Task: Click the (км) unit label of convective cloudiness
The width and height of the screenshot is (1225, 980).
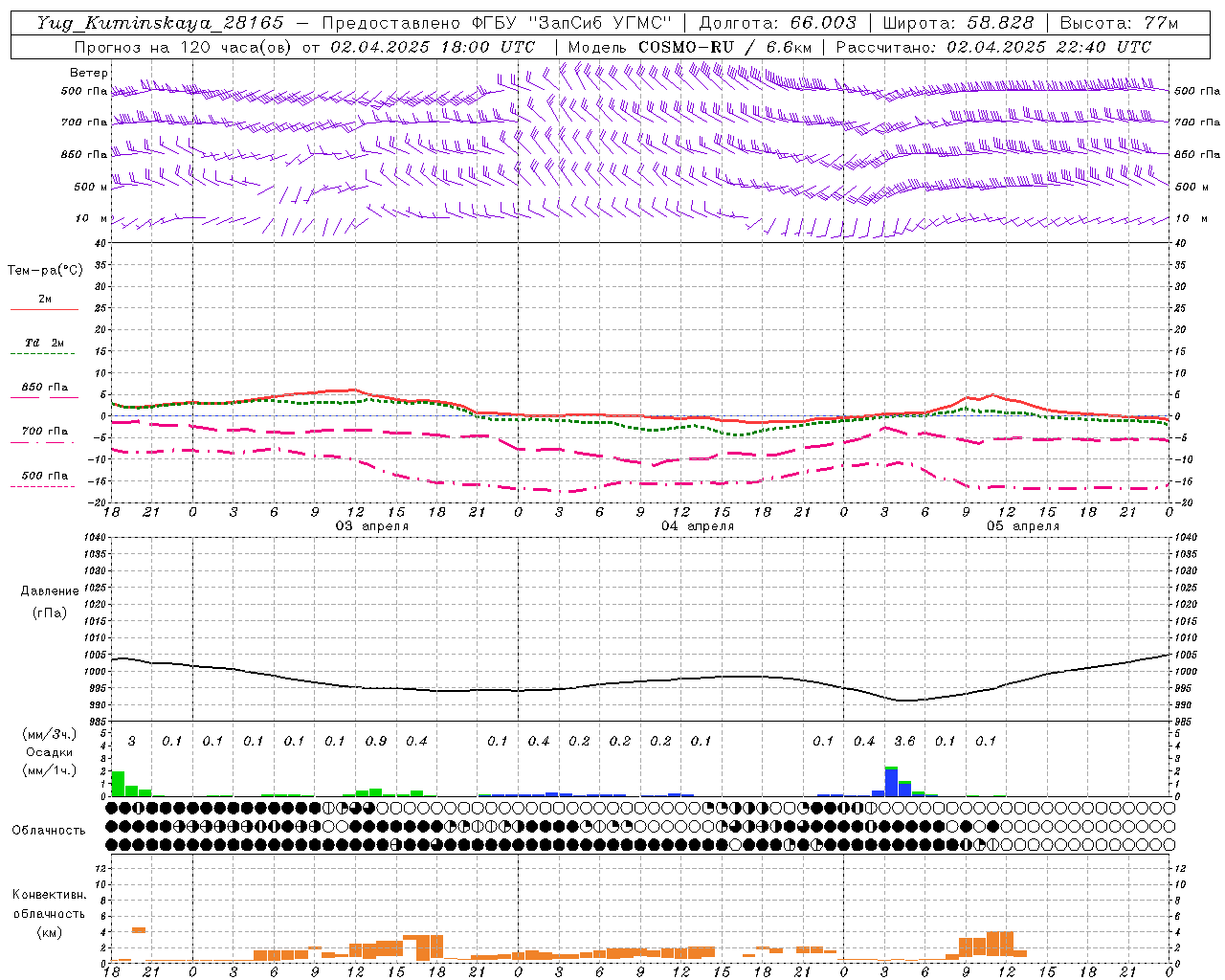Action: (x=49, y=932)
